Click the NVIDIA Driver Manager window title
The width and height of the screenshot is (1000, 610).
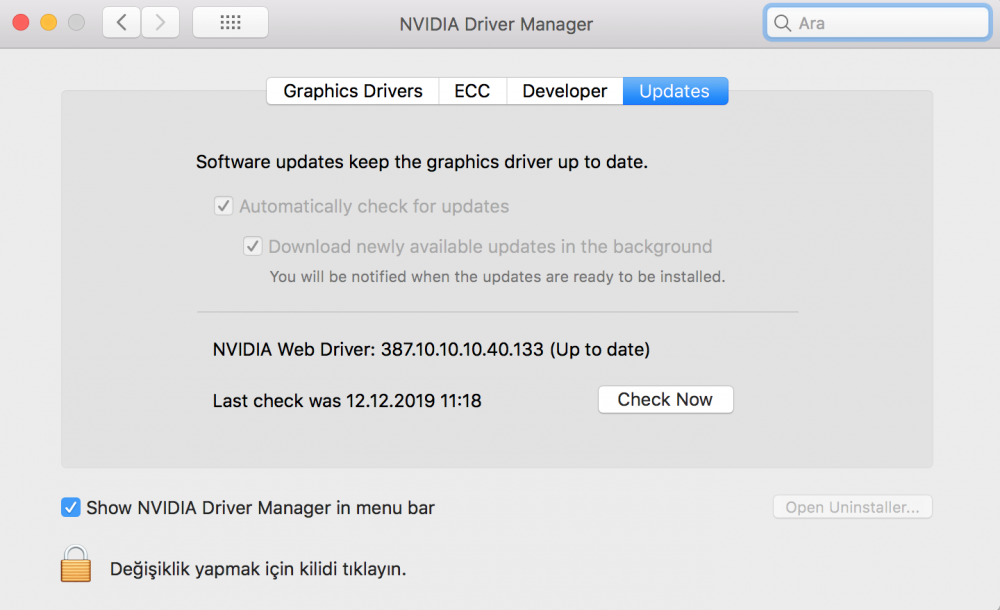pos(496,24)
